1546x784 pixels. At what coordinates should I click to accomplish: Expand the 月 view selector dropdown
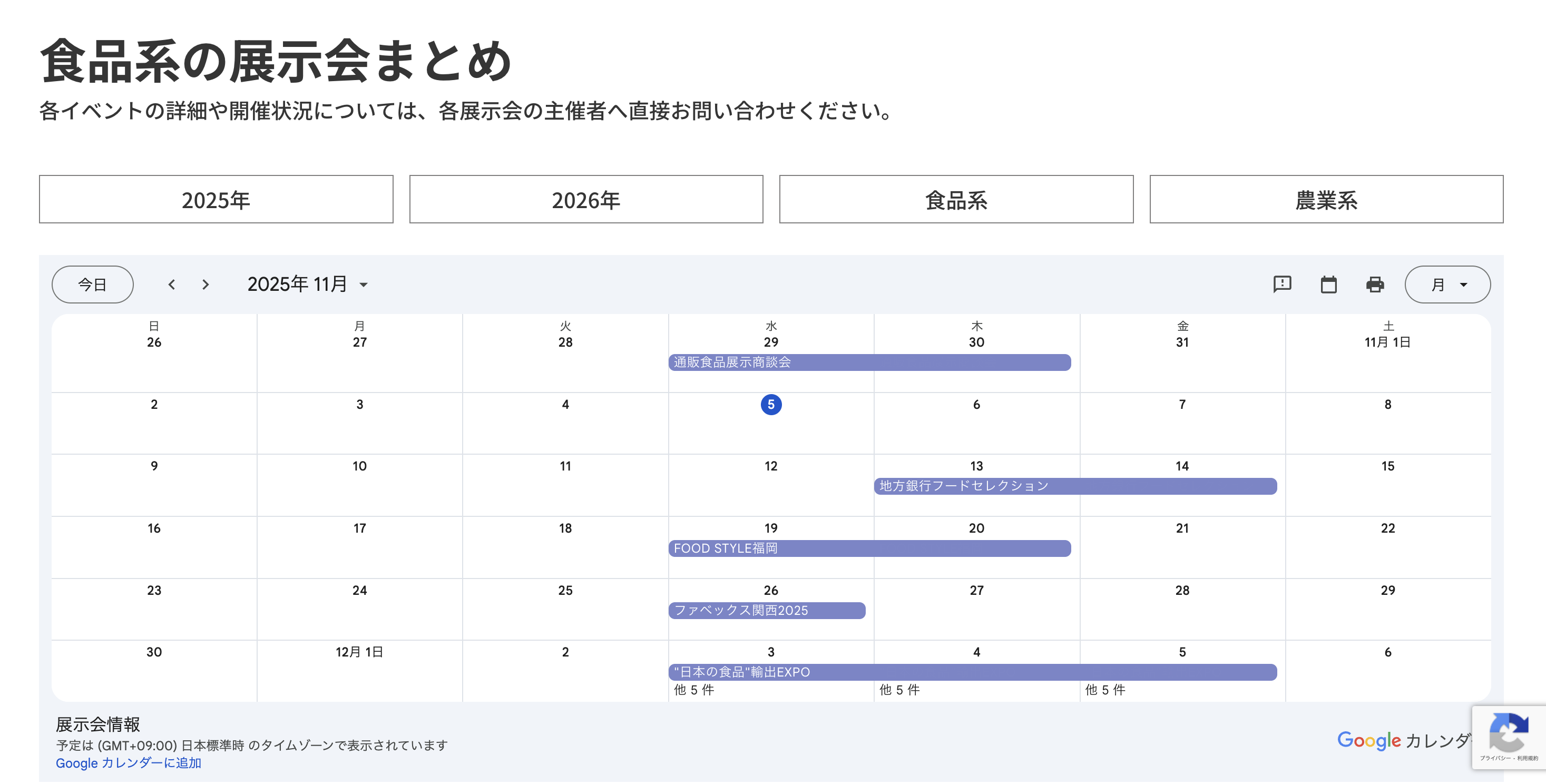1447,285
